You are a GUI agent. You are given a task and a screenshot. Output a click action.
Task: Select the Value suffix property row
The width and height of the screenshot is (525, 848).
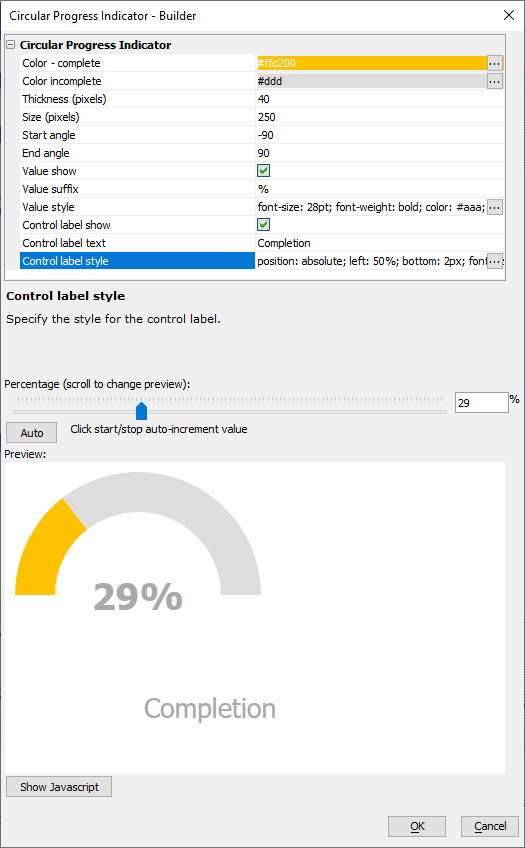pos(262,189)
